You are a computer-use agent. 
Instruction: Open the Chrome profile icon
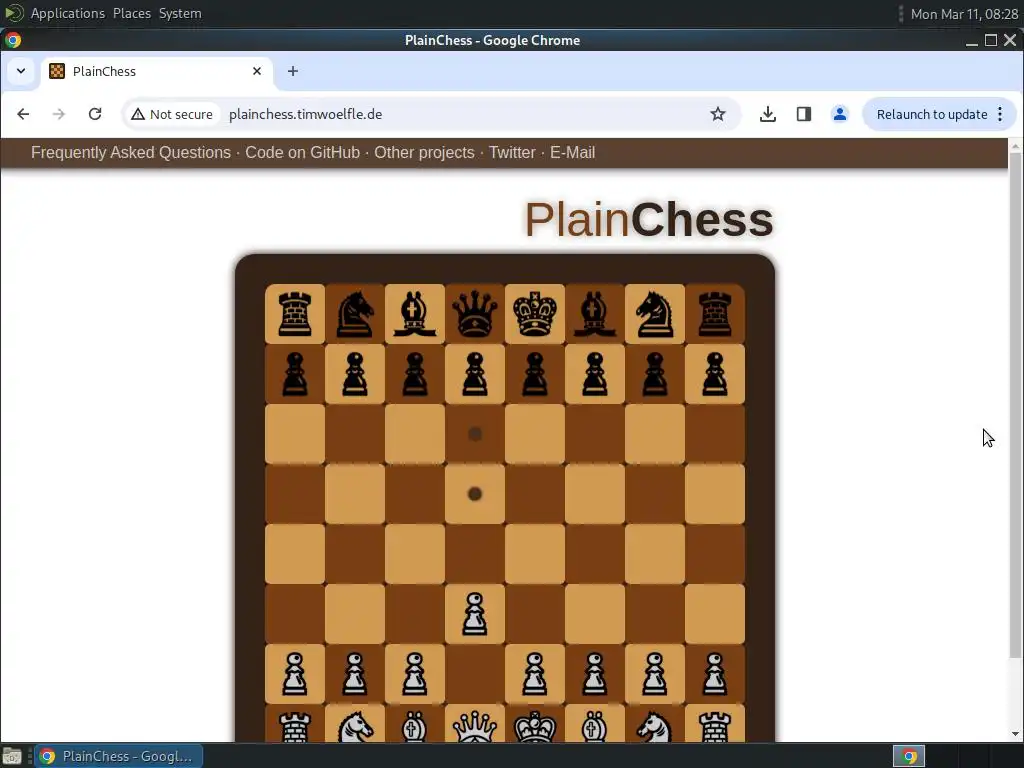840,114
